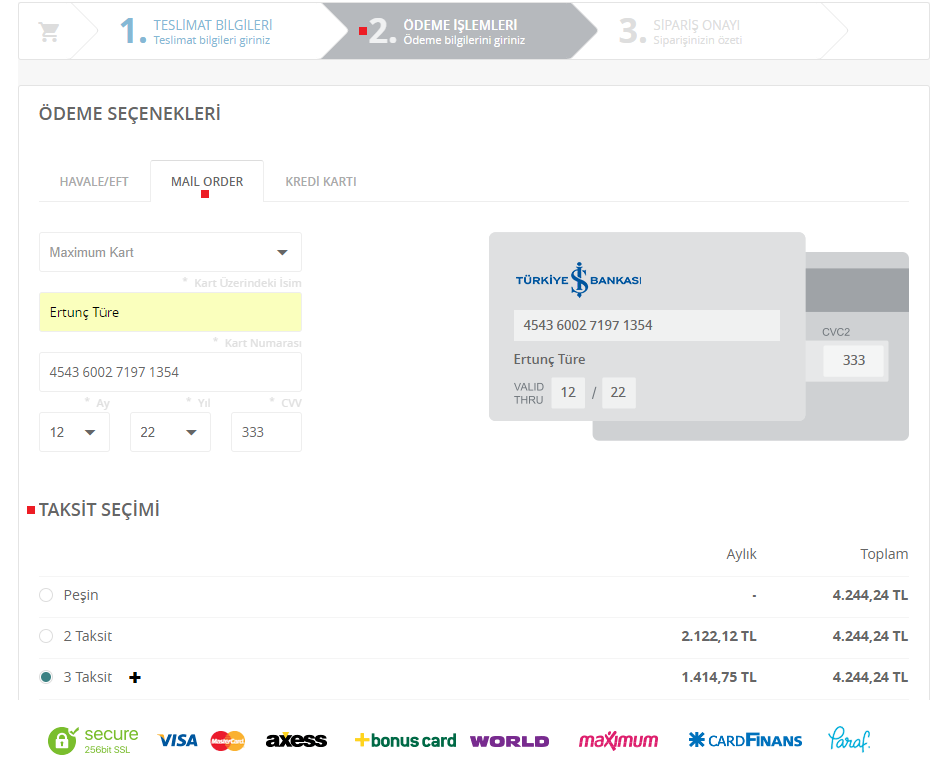Click the CardFinans logo
952x768 pixels.
(745, 740)
